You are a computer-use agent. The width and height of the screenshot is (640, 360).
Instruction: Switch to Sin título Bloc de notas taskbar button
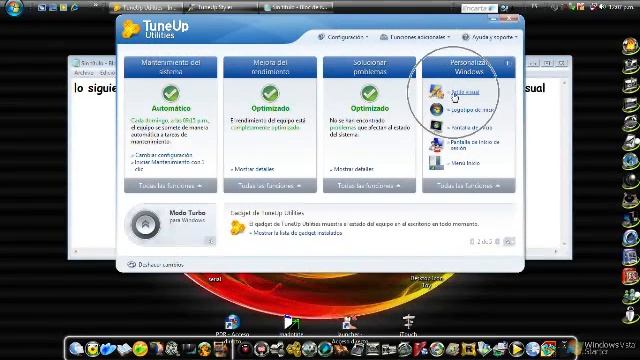click(x=297, y=8)
